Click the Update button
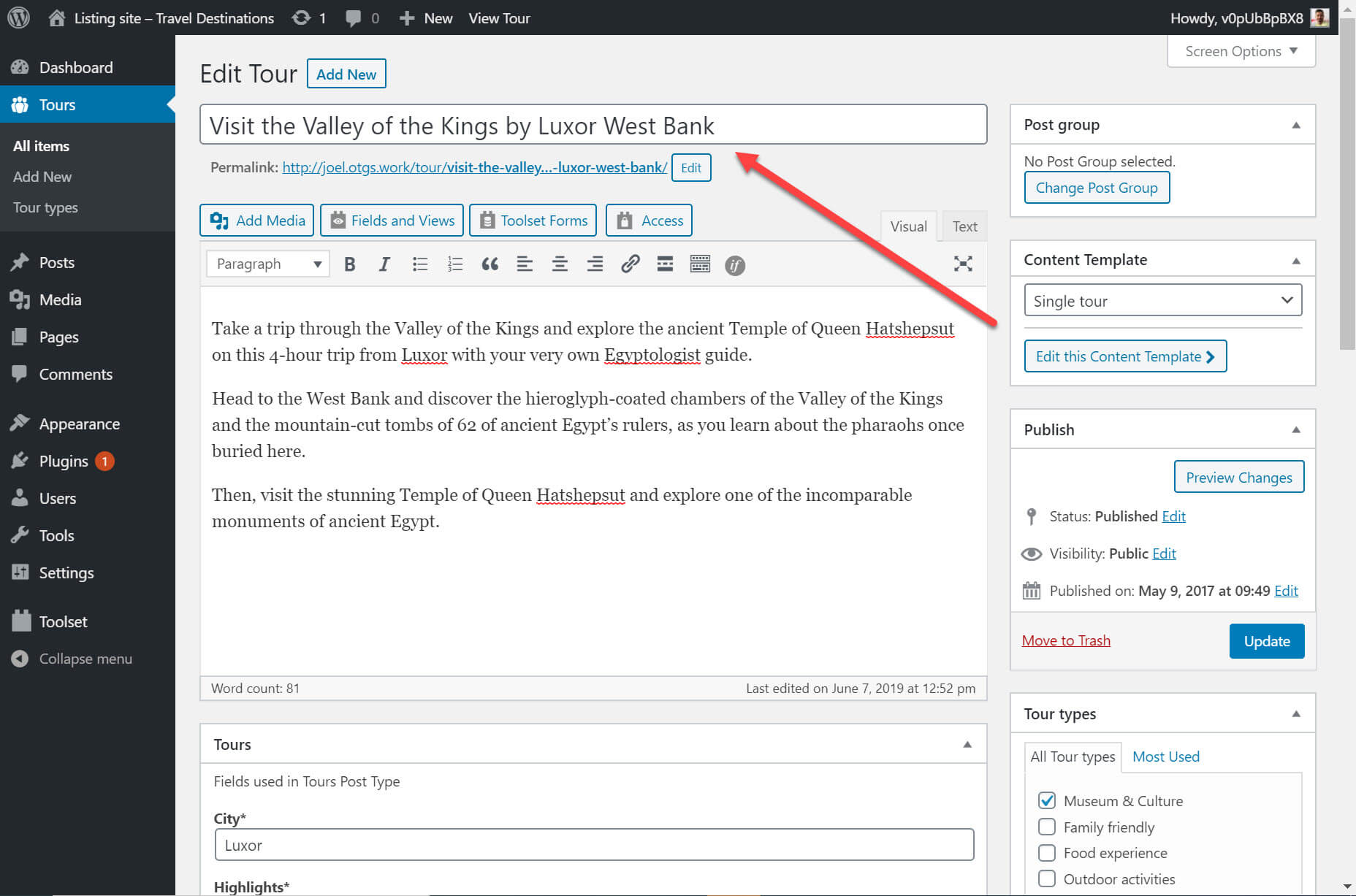 (1266, 641)
